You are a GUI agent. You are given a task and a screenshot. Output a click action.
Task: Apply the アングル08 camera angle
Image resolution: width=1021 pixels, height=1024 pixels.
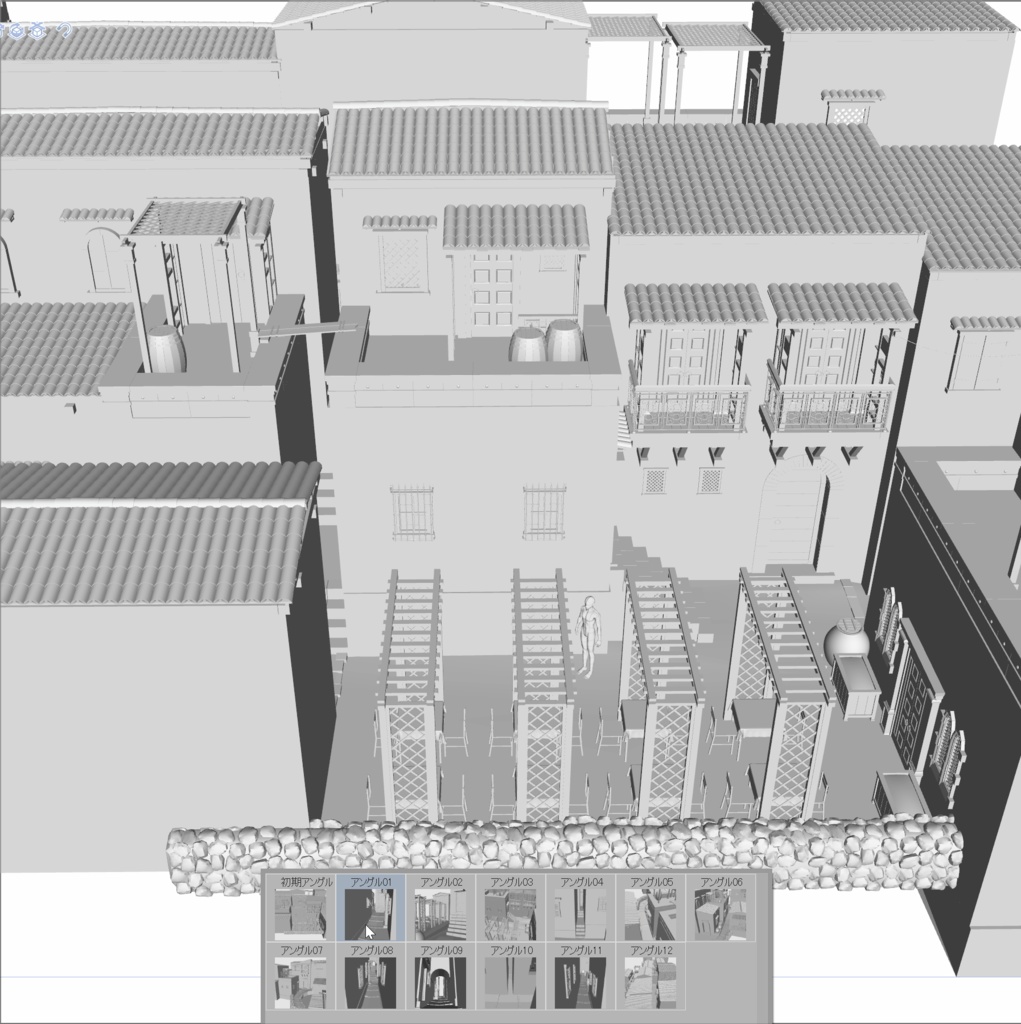click(x=370, y=976)
